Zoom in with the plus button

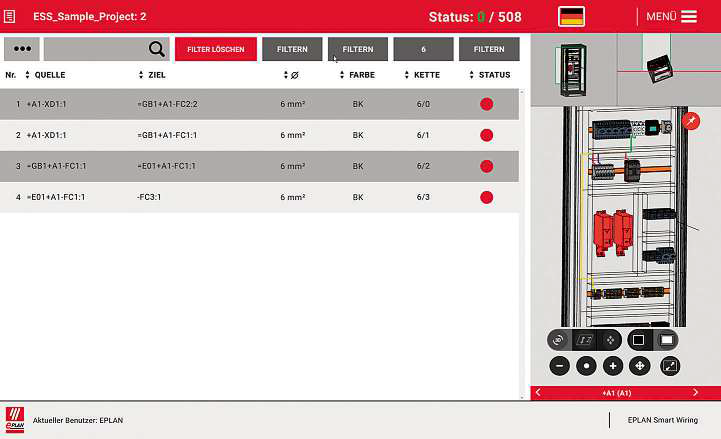click(x=613, y=366)
